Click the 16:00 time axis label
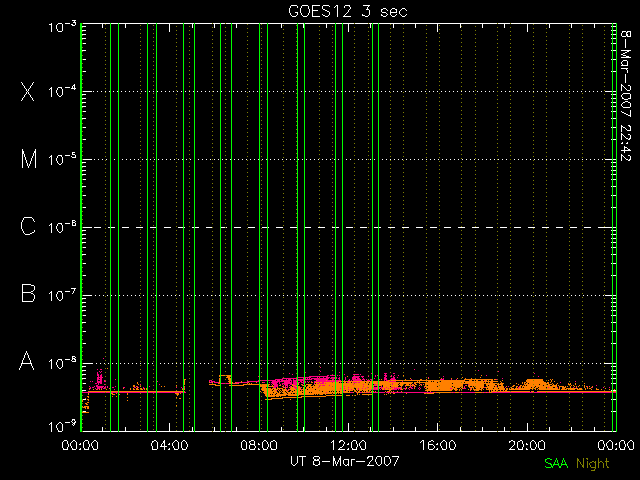This screenshot has width=640, height=480. click(438, 445)
